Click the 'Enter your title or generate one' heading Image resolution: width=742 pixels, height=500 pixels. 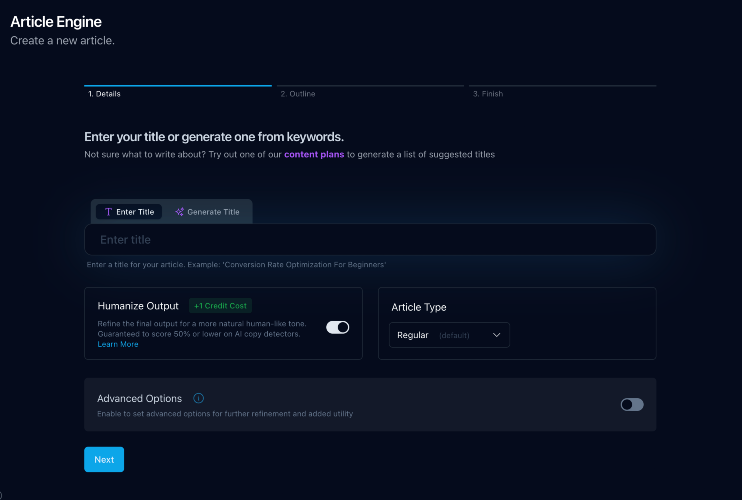coord(214,137)
